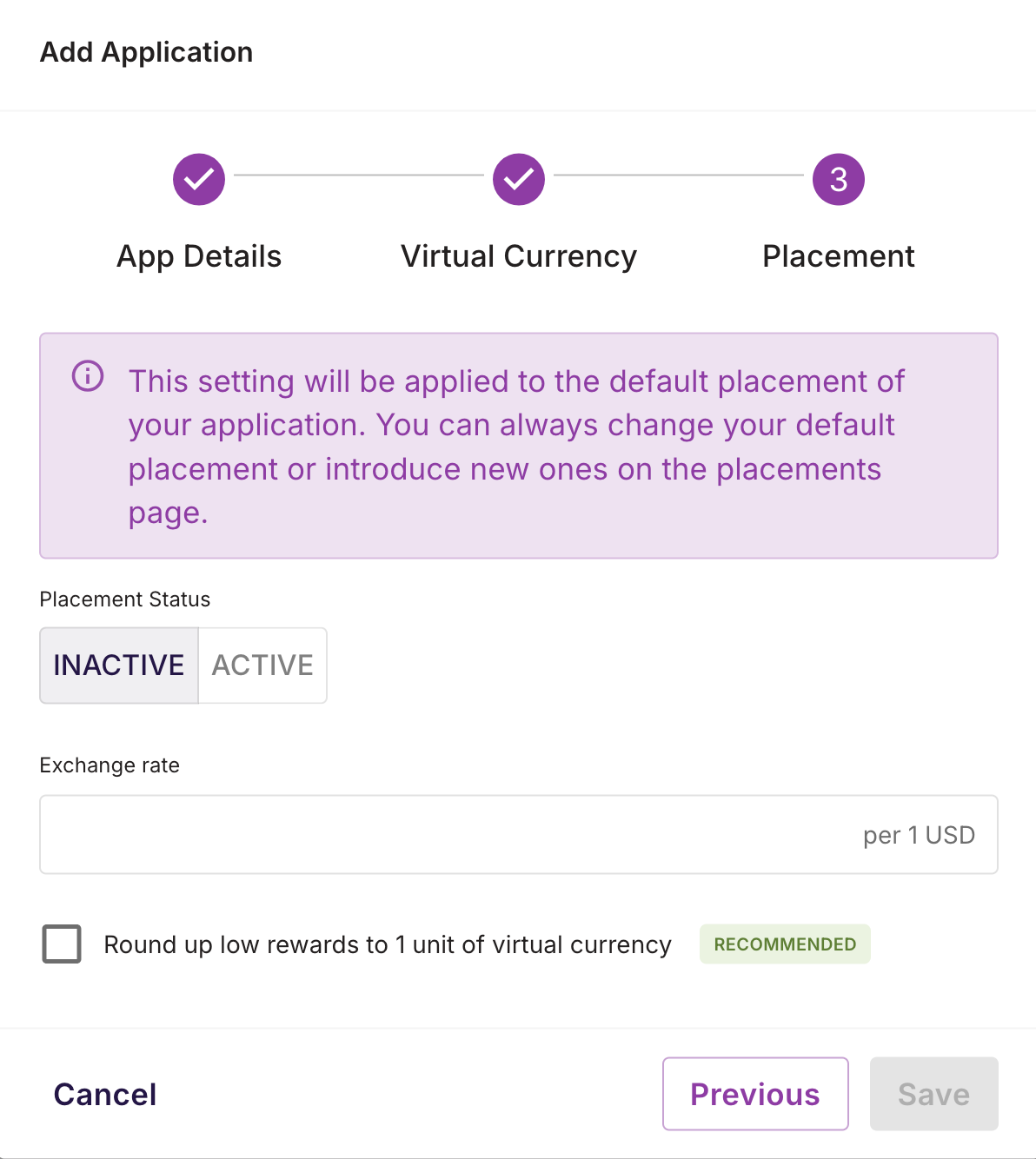Viewport: 1036px width, 1159px height.
Task: Click the "Round up low rewards" label text
Action: 388,944
